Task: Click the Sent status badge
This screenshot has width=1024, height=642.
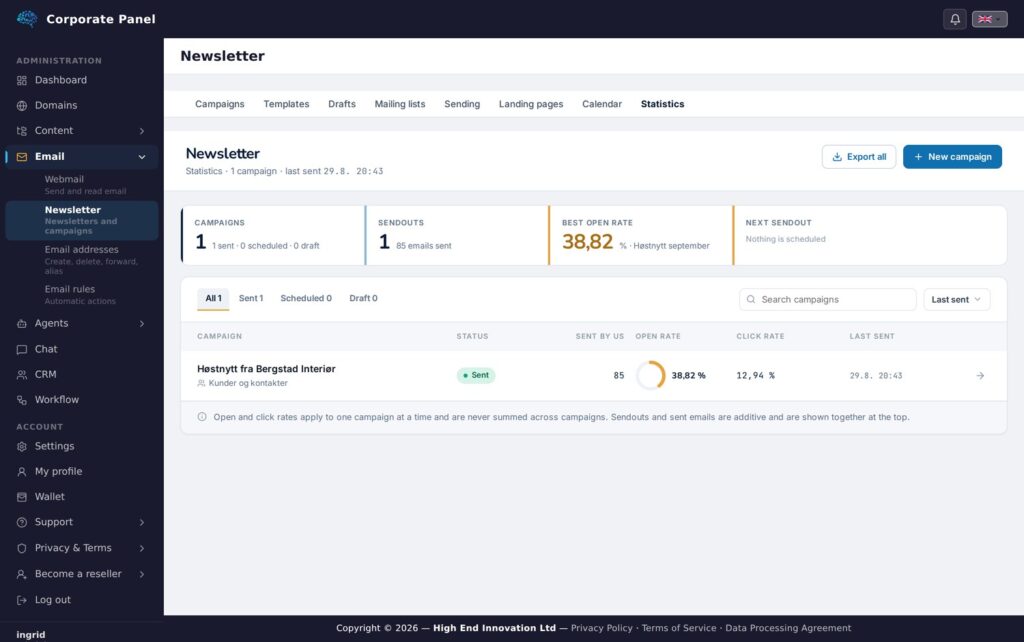Action: click(x=476, y=376)
